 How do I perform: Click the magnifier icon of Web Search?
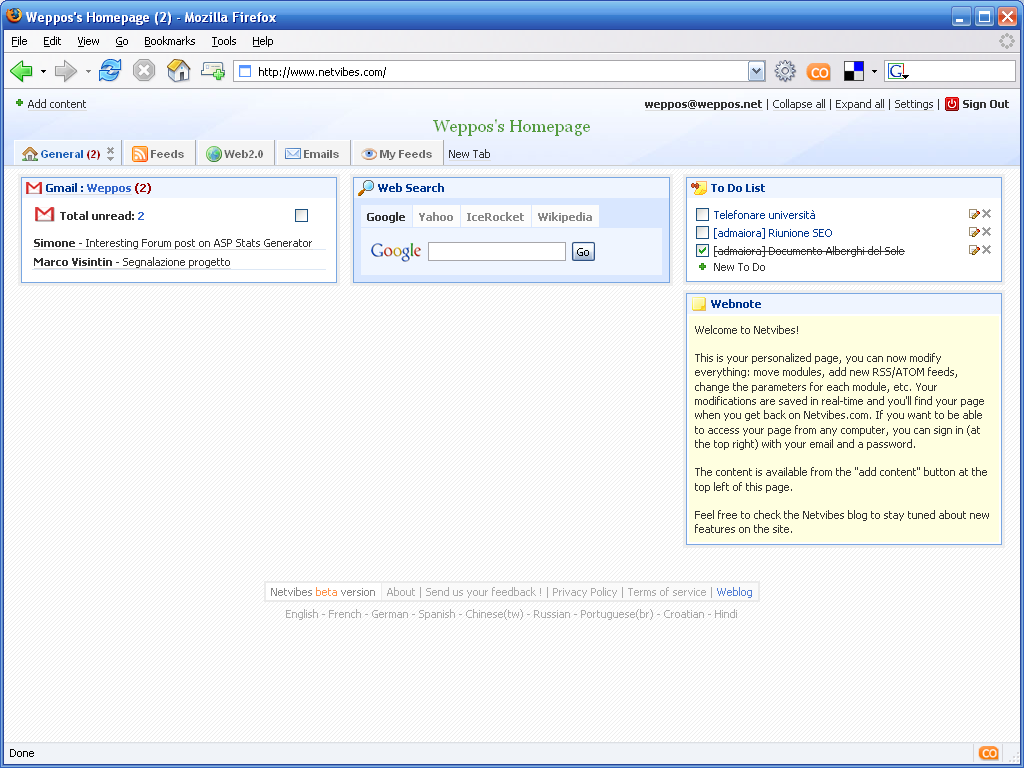tap(366, 187)
